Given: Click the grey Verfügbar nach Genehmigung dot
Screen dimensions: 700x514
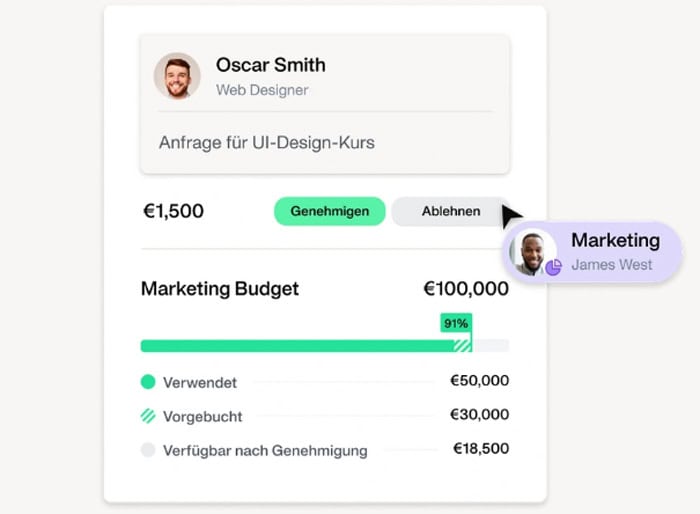Looking at the screenshot, I should pyautogui.click(x=148, y=450).
